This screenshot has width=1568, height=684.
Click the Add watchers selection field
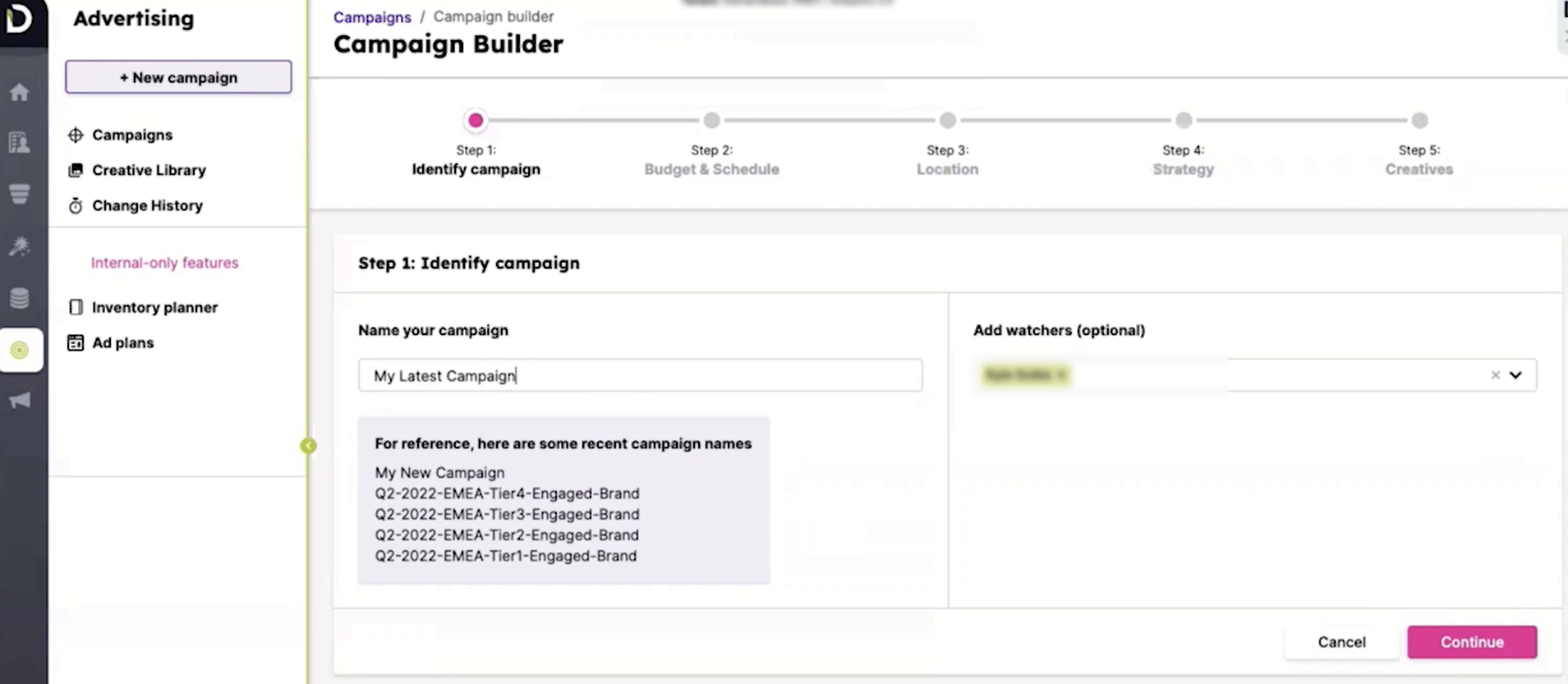pyautogui.click(x=1254, y=375)
